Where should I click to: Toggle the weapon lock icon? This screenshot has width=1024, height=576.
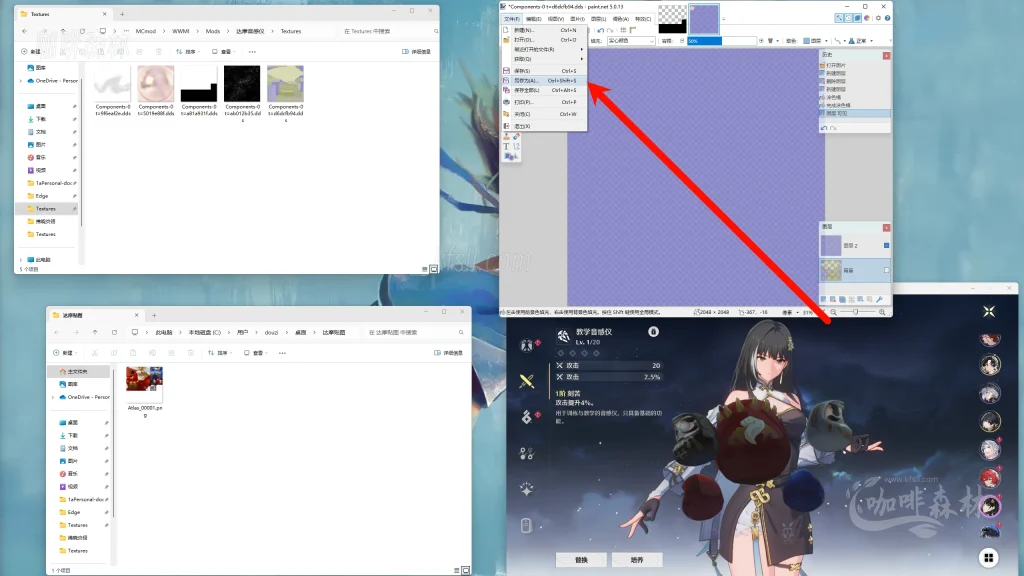tap(653, 331)
